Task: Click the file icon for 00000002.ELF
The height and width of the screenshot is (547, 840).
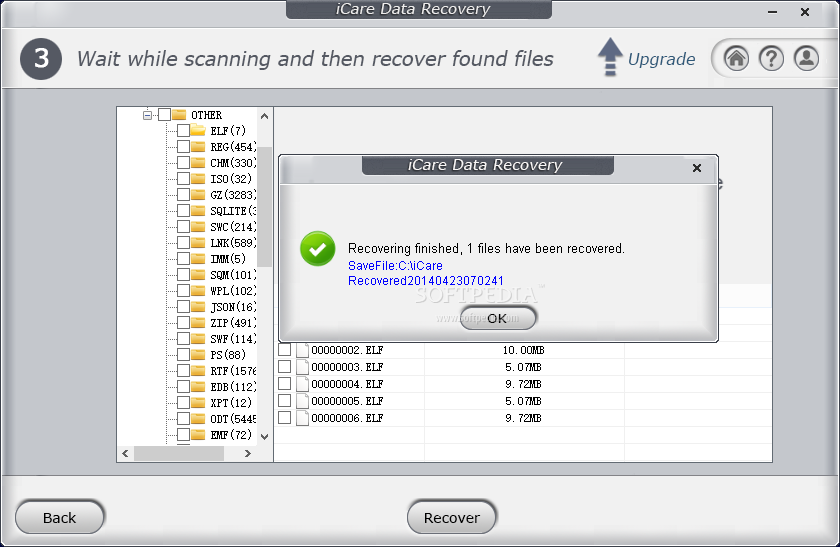Action: click(x=303, y=350)
